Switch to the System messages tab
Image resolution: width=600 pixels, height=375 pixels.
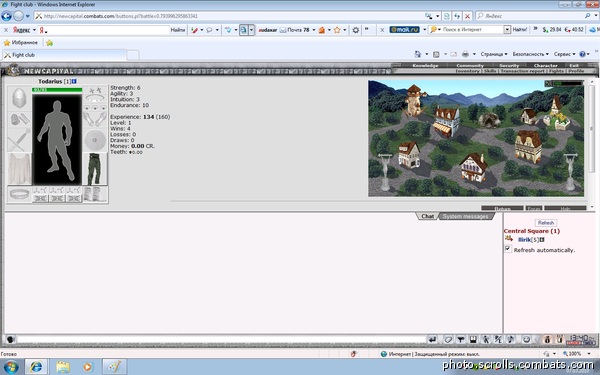click(465, 217)
